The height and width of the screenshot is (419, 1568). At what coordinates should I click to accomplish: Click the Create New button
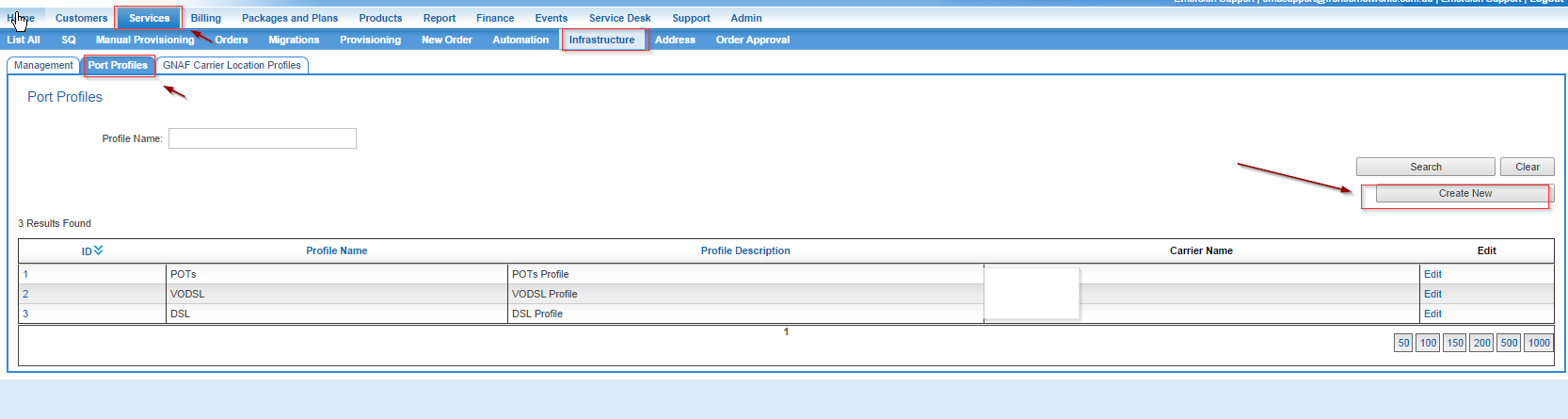point(1464,193)
